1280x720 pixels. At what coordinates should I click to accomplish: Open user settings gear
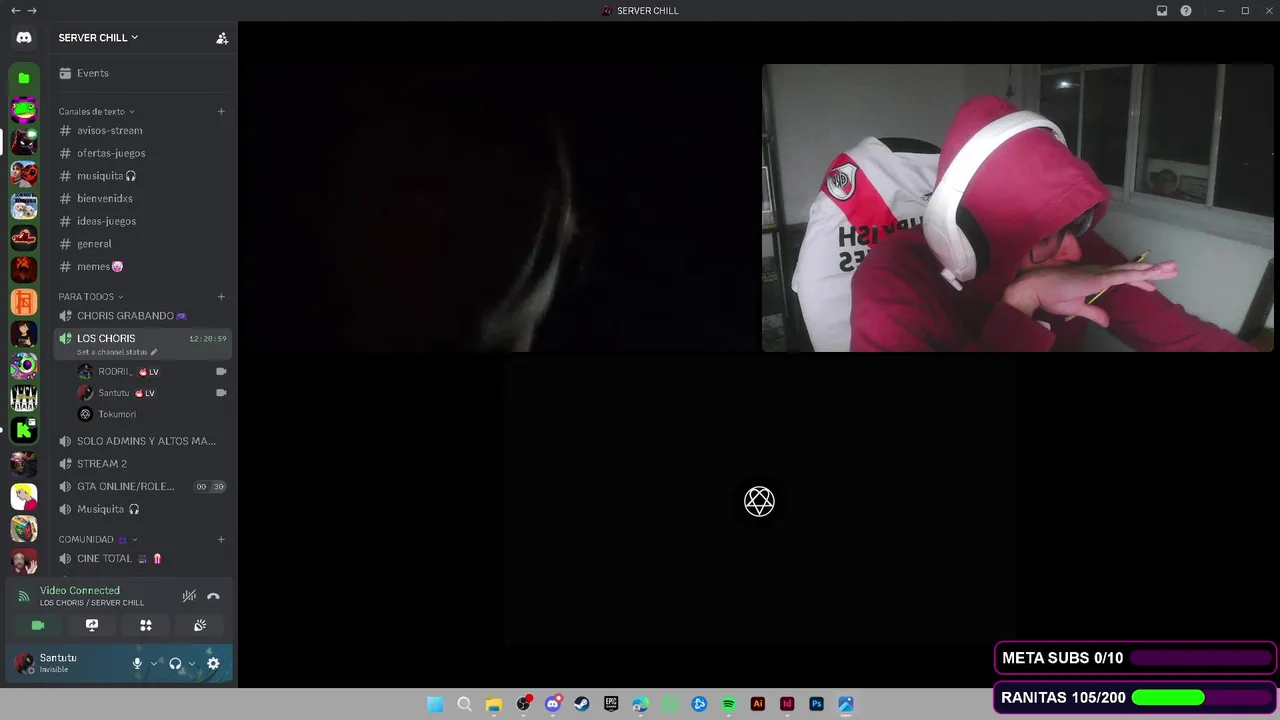[x=213, y=663]
